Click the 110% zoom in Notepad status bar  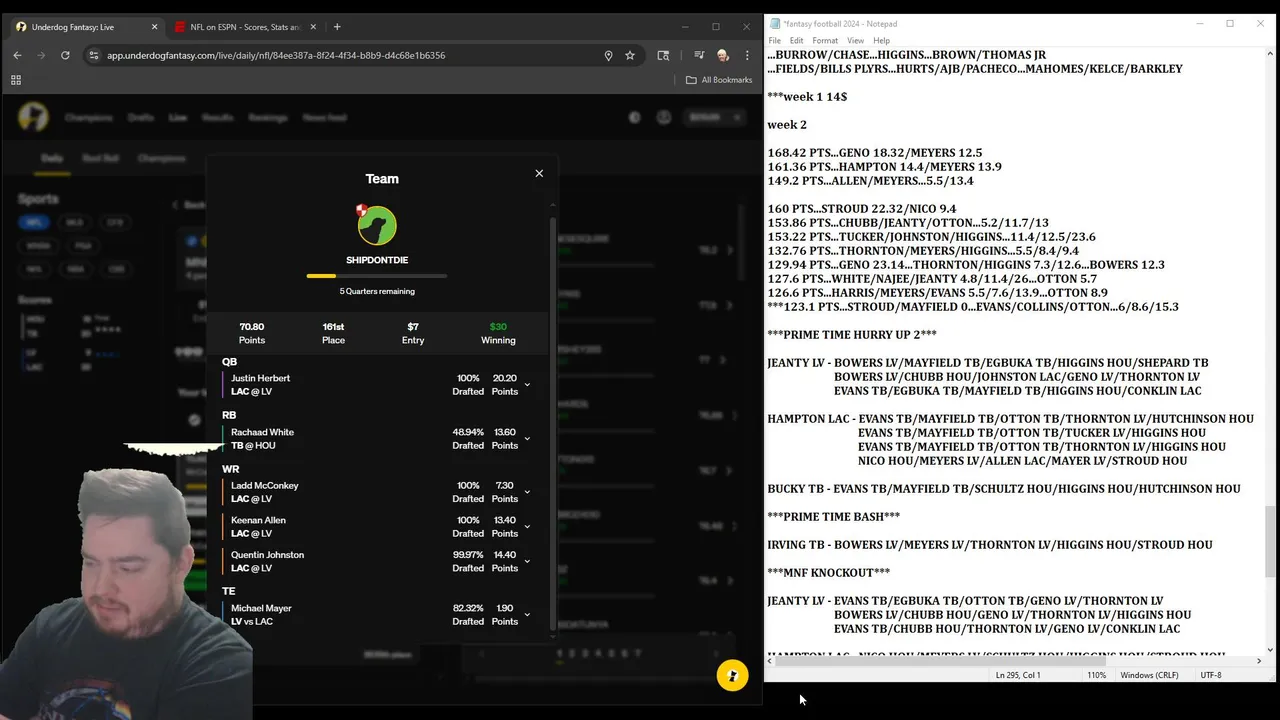click(x=1097, y=675)
